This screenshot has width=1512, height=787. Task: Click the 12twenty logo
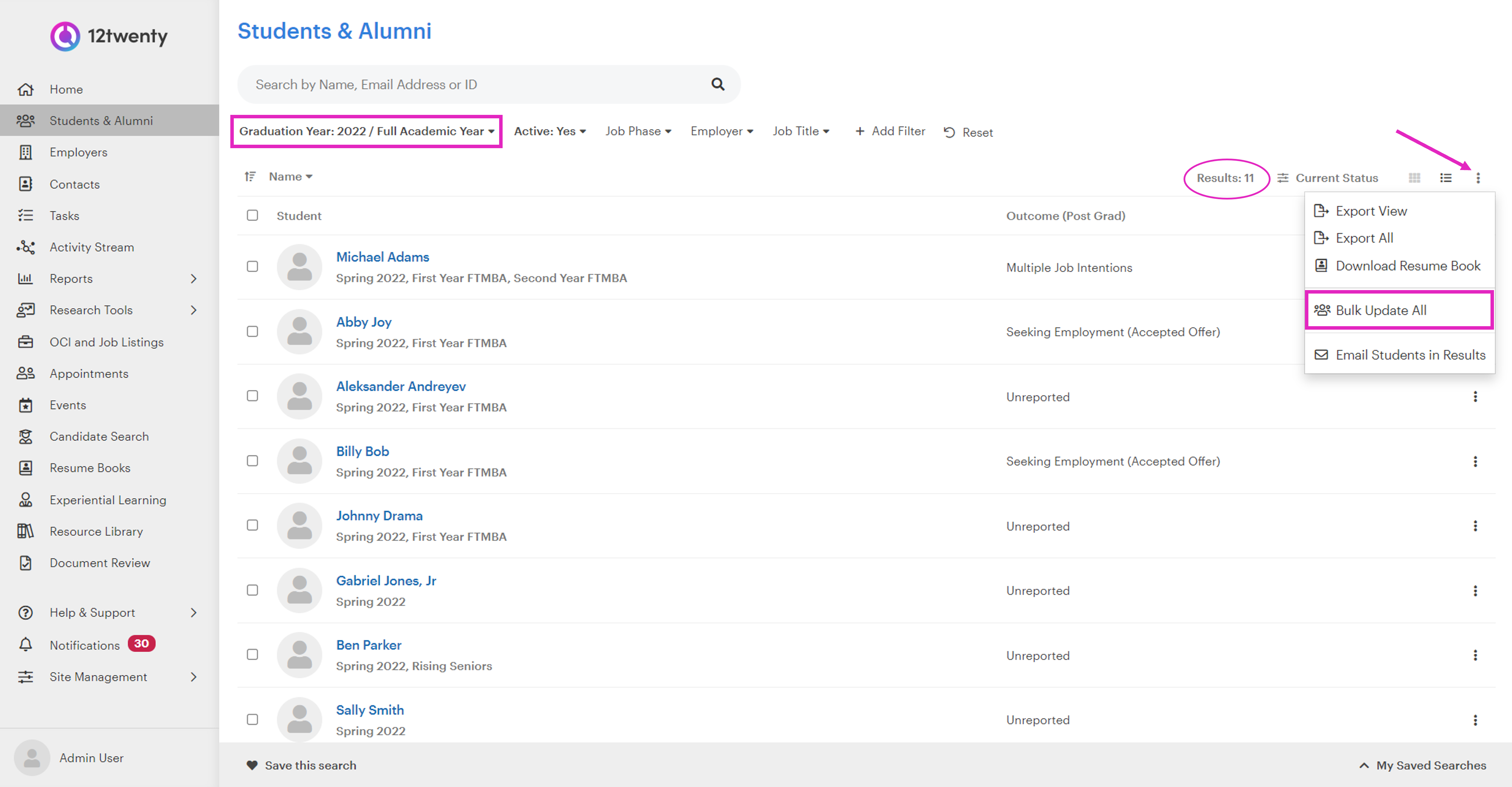109,36
